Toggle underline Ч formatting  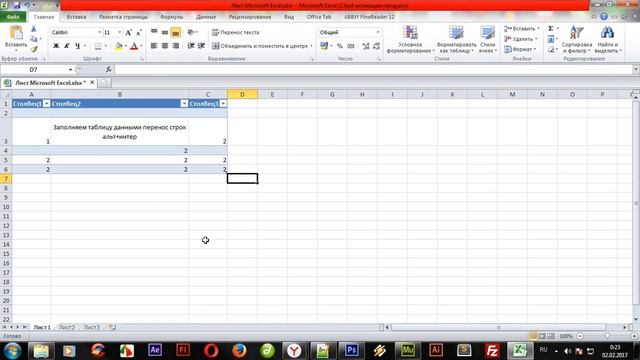tap(77, 46)
